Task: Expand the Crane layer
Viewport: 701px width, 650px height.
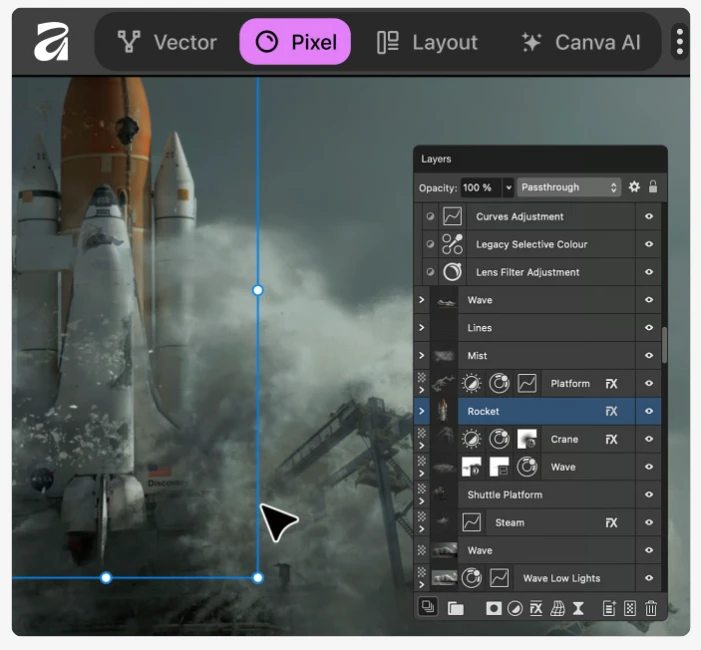Action: (422, 446)
